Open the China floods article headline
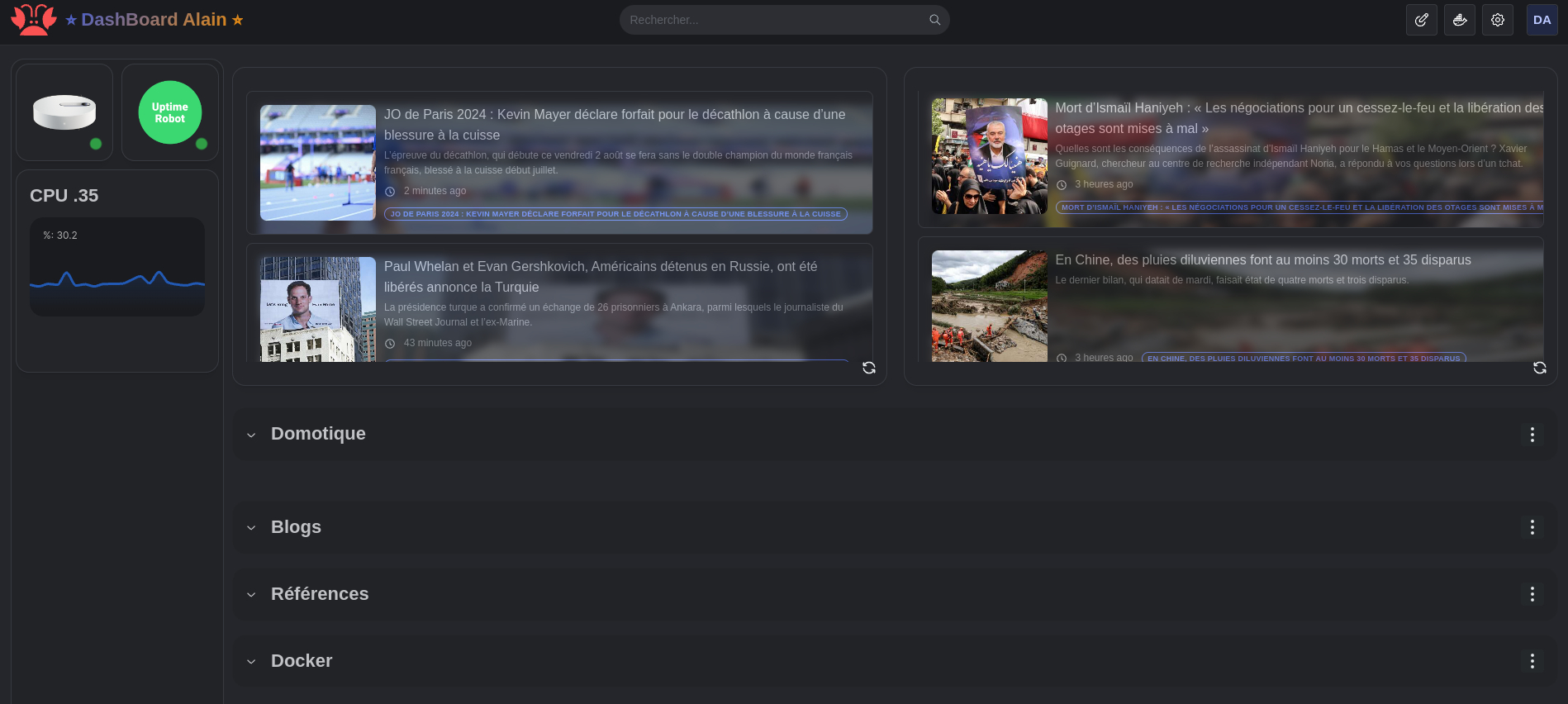This screenshot has width=1568, height=704. coord(1262,260)
